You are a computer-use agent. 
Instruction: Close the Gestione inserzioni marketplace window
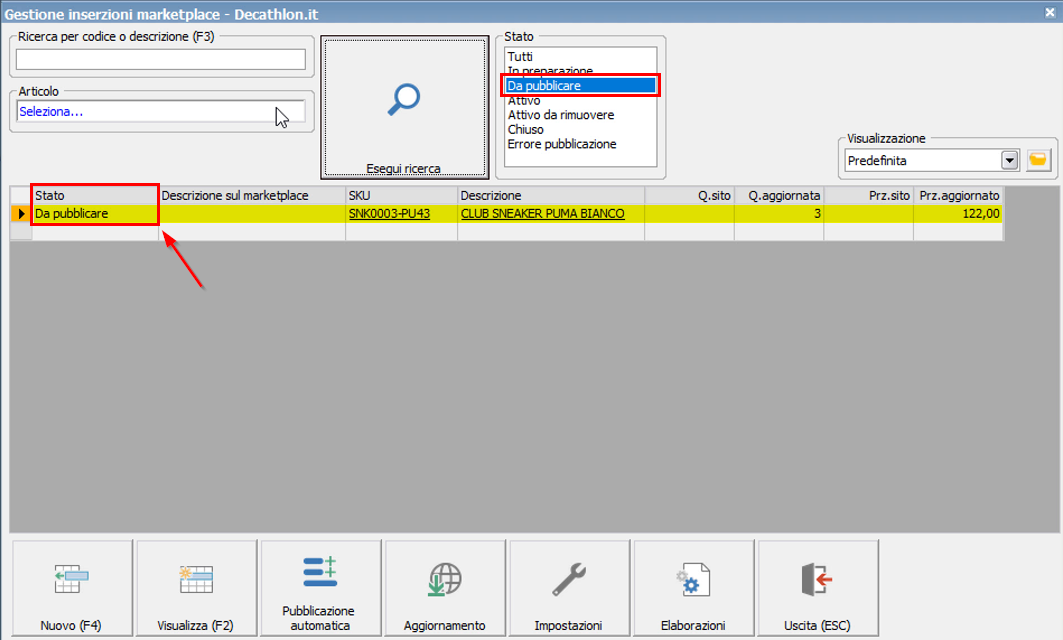[1049, 12]
